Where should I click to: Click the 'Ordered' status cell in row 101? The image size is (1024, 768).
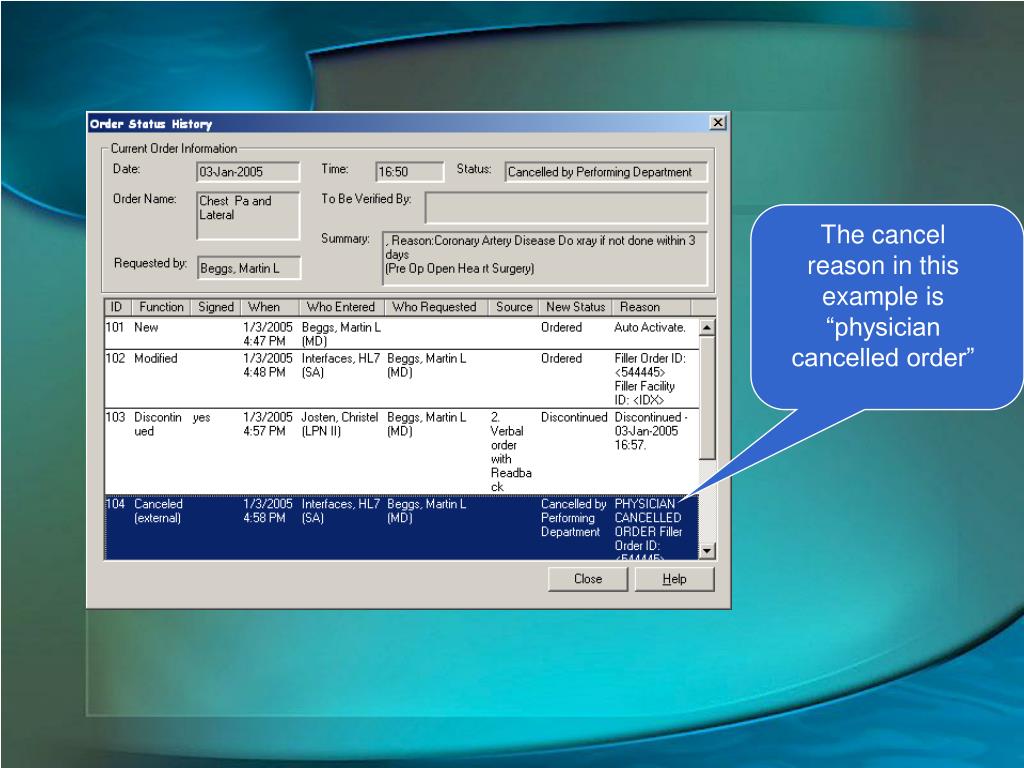click(561, 327)
